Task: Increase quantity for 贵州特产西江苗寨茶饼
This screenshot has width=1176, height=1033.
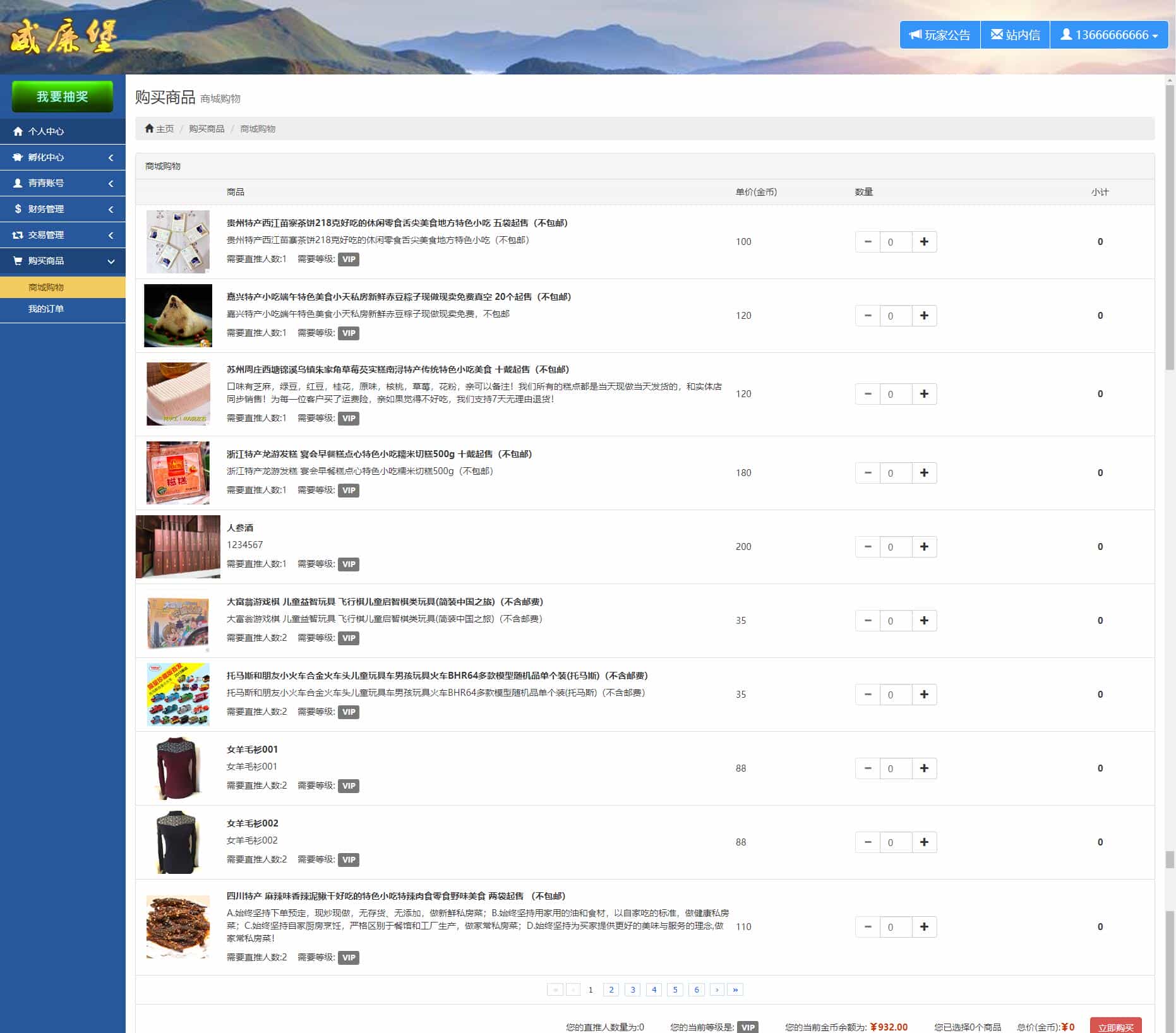Action: (x=924, y=242)
